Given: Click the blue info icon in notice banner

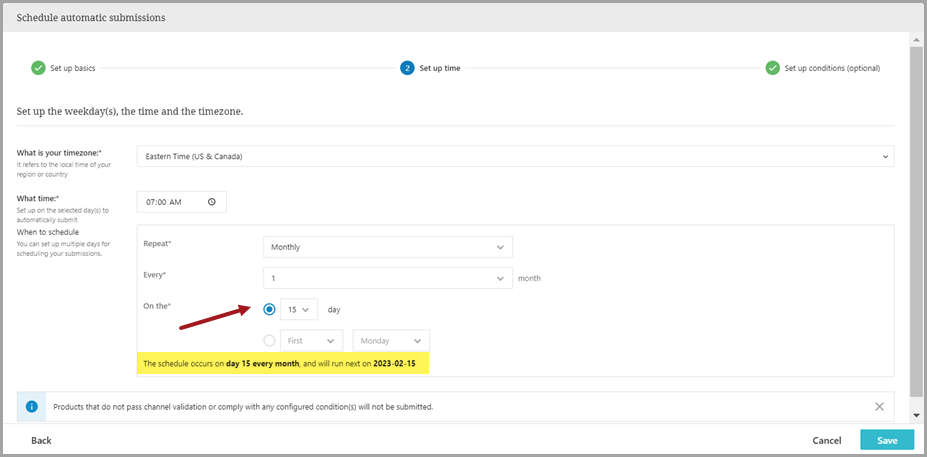Looking at the screenshot, I should click(x=32, y=407).
